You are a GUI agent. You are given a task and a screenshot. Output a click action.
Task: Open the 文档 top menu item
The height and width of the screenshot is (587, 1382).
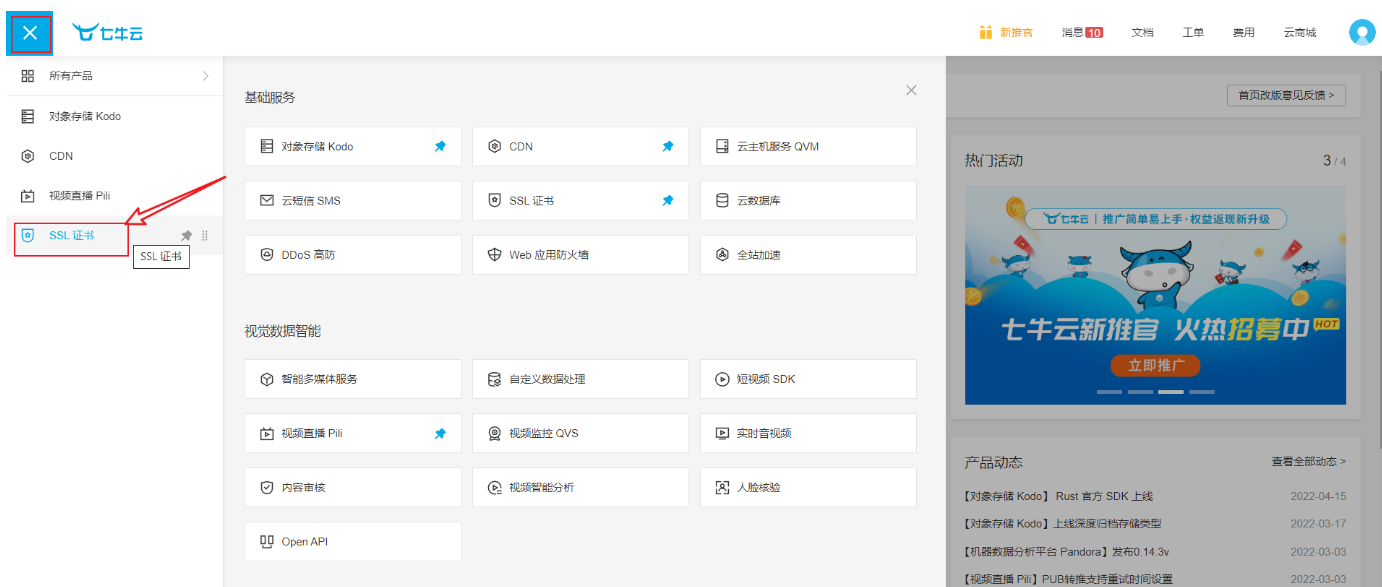[x=1142, y=33]
